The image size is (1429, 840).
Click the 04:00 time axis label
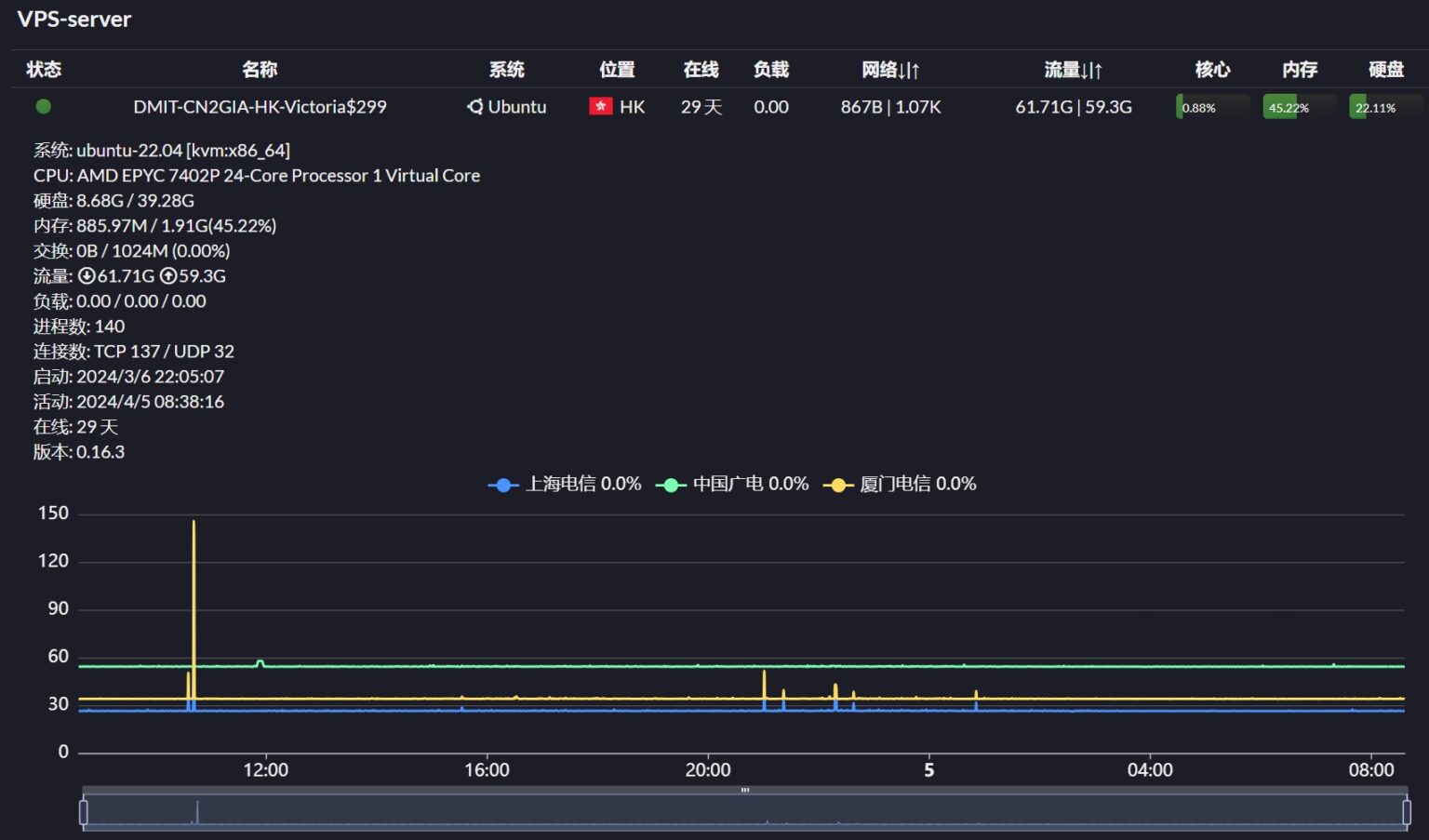click(x=1150, y=770)
